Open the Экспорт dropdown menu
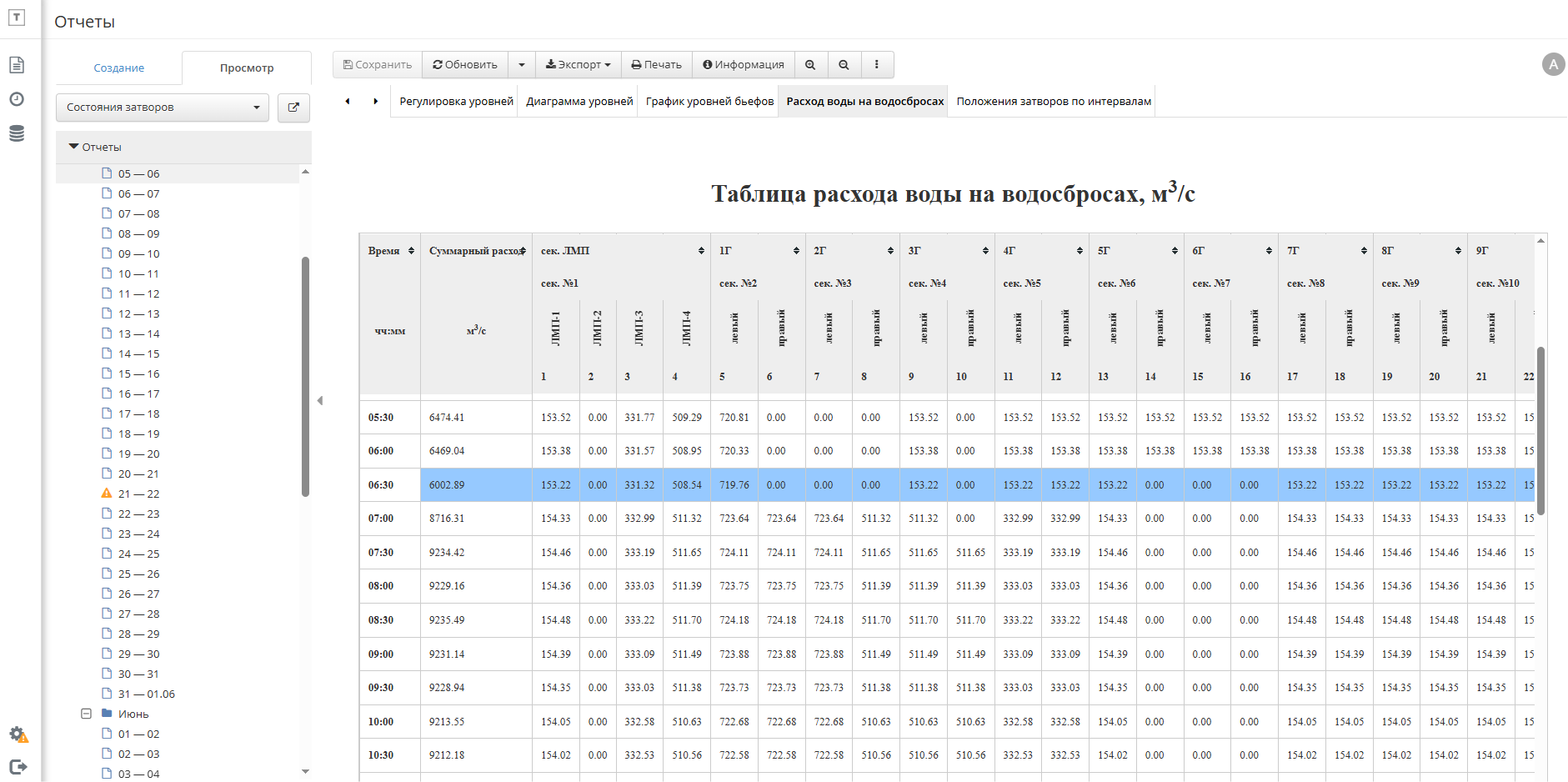 pos(579,65)
